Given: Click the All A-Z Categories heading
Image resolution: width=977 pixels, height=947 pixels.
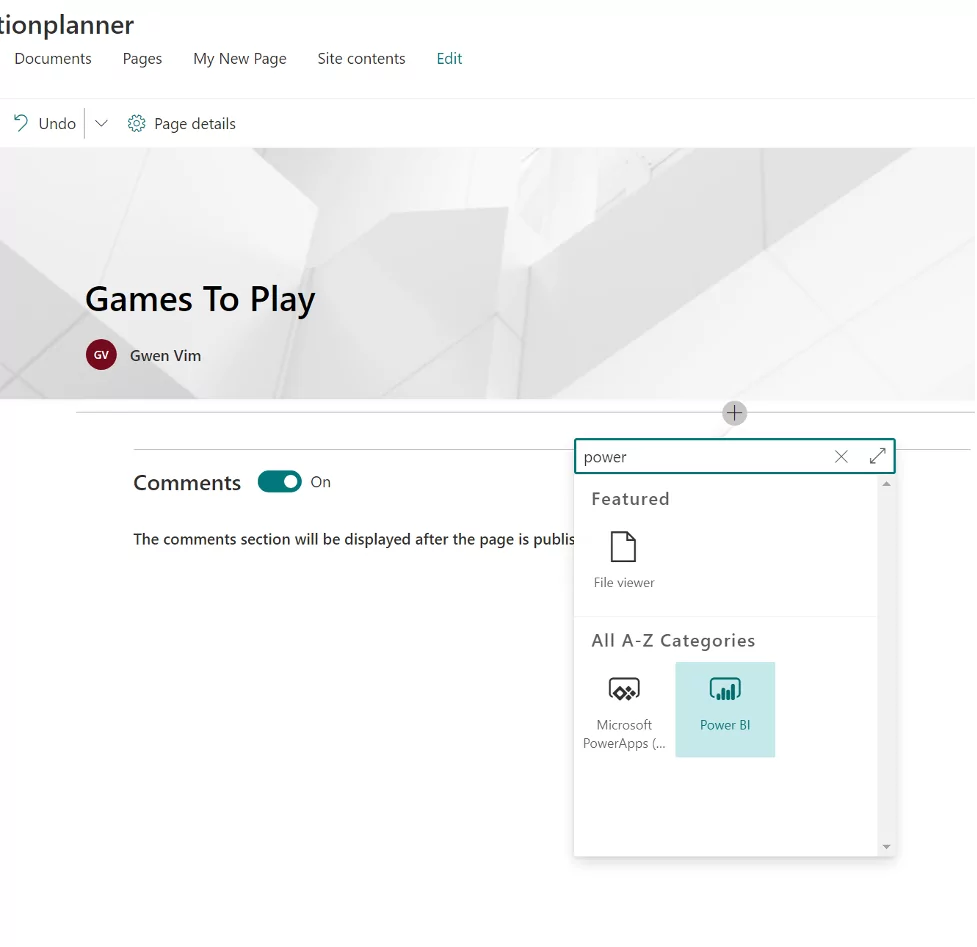Looking at the screenshot, I should tap(673, 640).
